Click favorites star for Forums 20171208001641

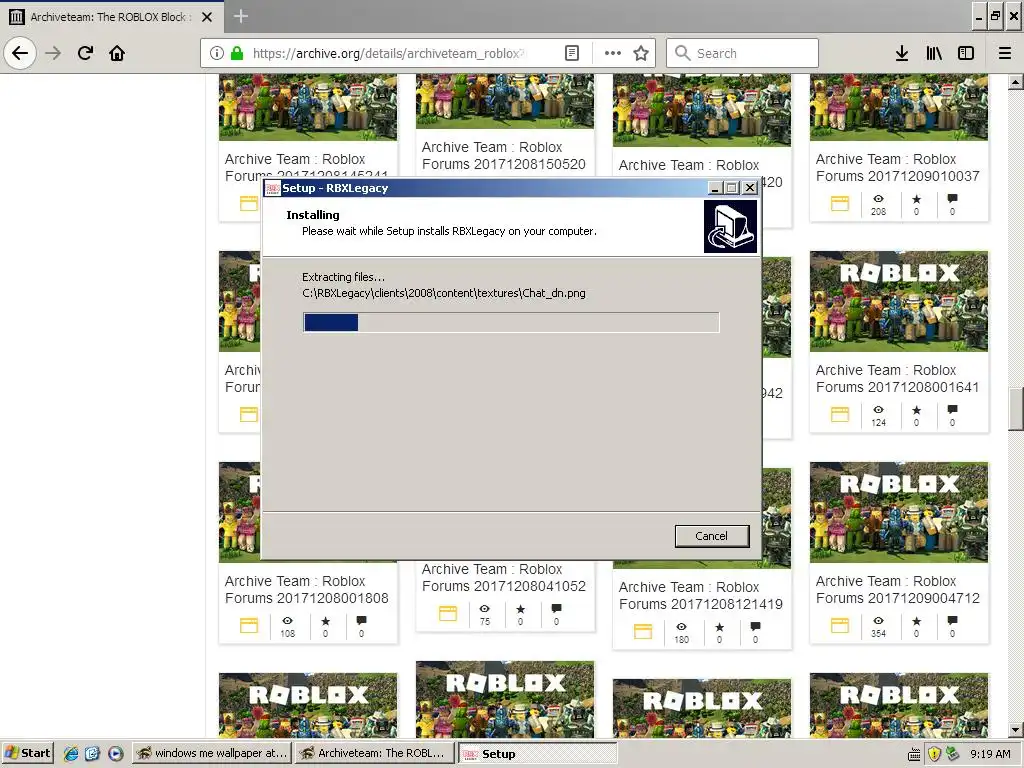click(916, 409)
